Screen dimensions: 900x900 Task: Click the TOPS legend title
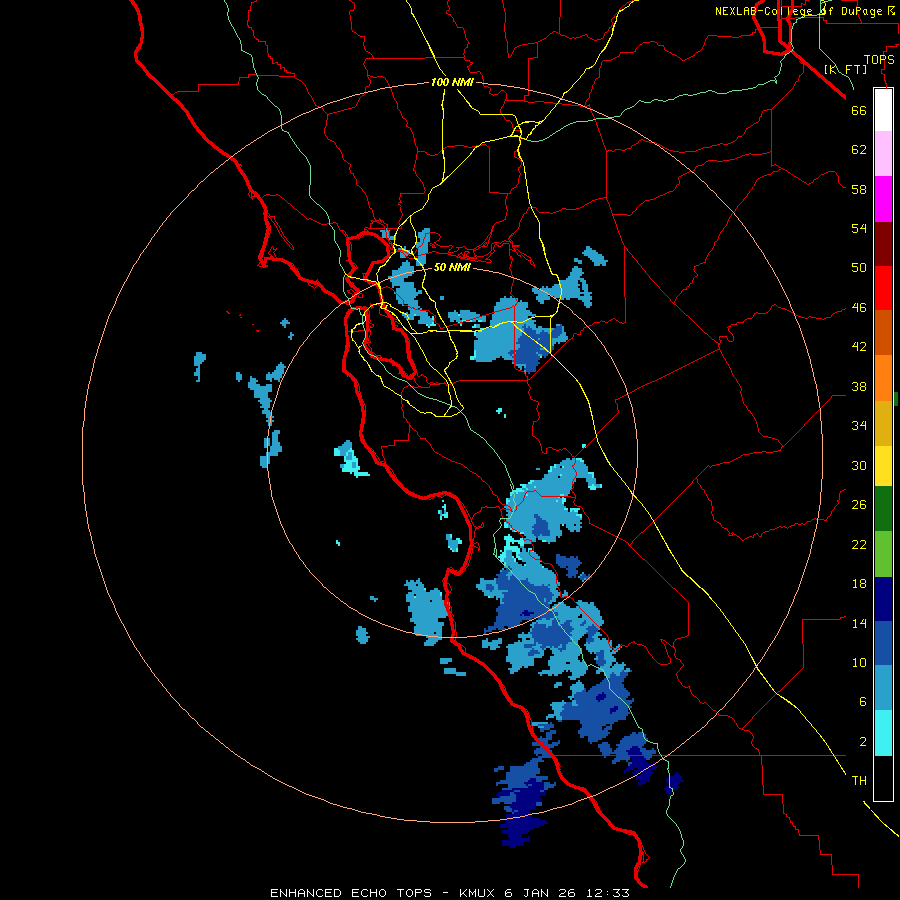point(879,60)
